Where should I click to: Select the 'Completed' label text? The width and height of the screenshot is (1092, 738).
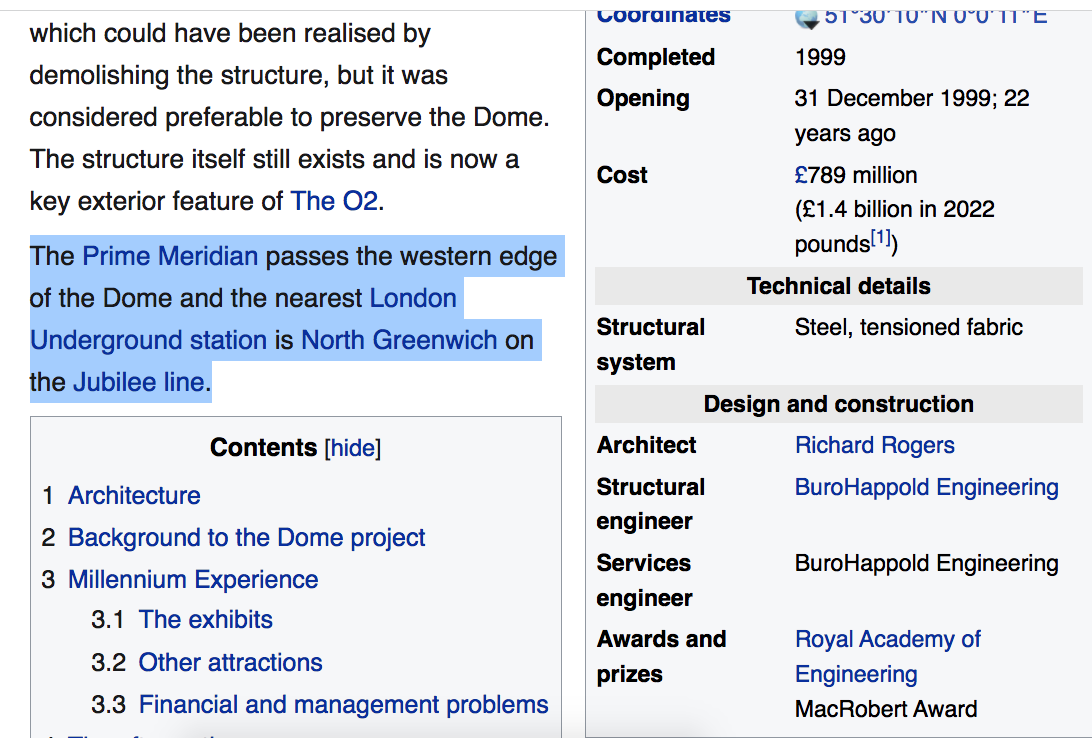[655, 57]
